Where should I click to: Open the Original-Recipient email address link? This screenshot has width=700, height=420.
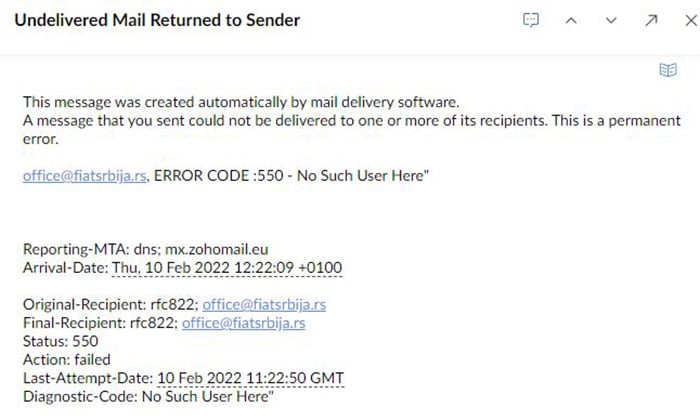pyautogui.click(x=264, y=306)
